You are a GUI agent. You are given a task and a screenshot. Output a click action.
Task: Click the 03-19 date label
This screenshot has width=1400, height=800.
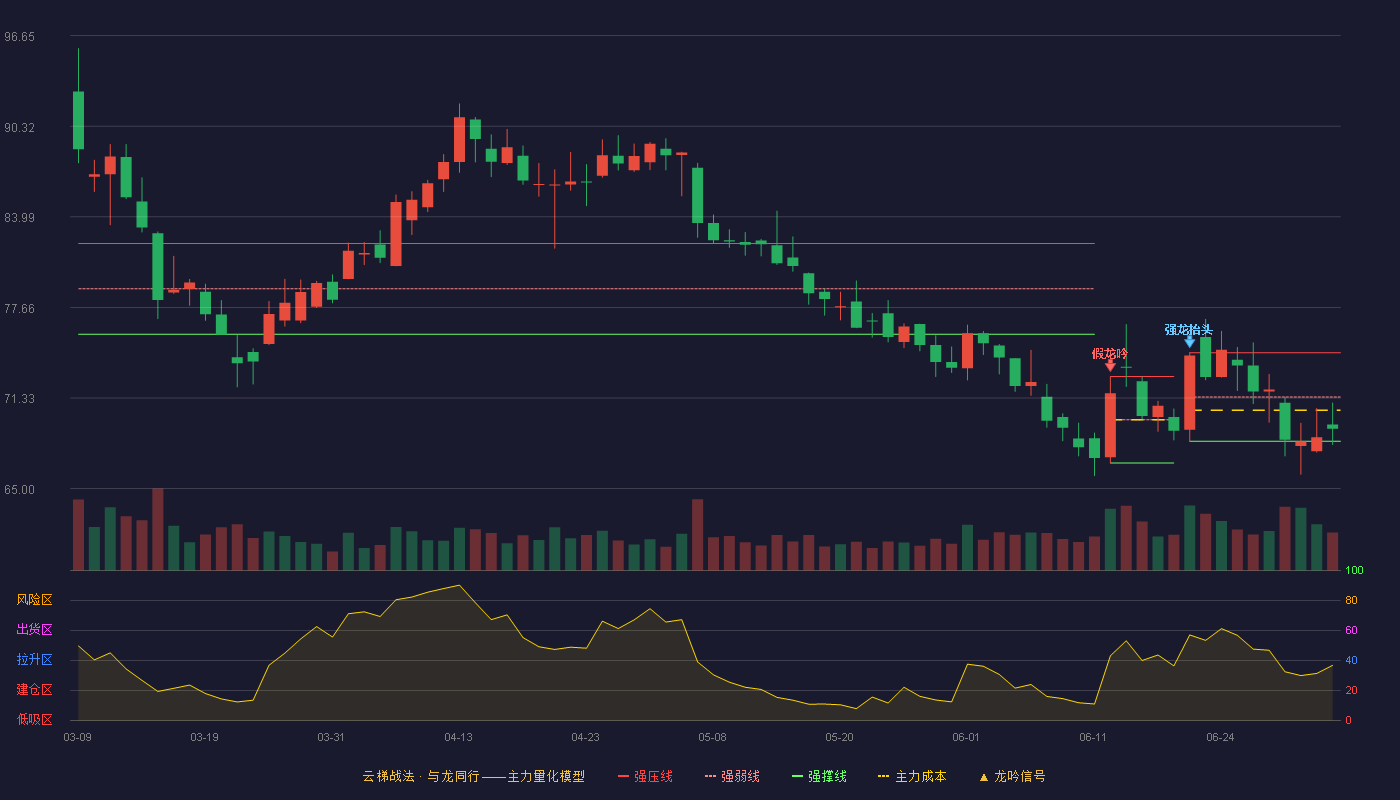pos(205,737)
